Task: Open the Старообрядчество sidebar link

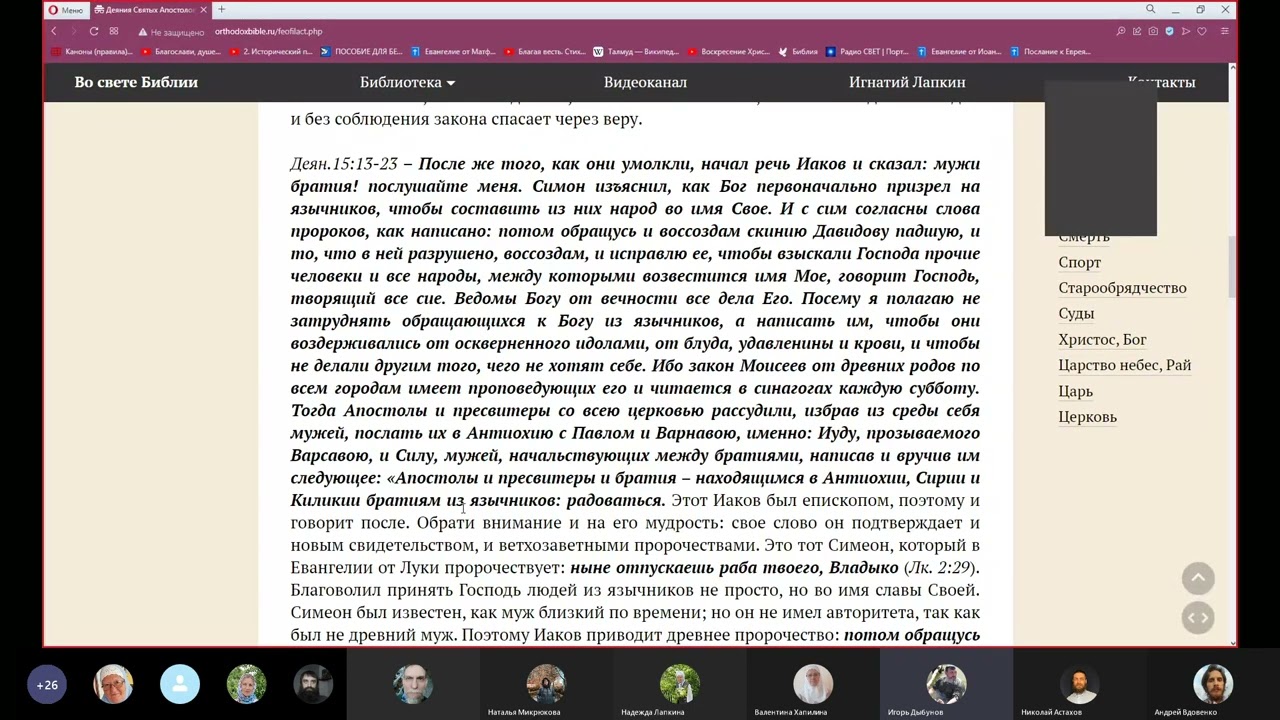Action: (x=1122, y=288)
